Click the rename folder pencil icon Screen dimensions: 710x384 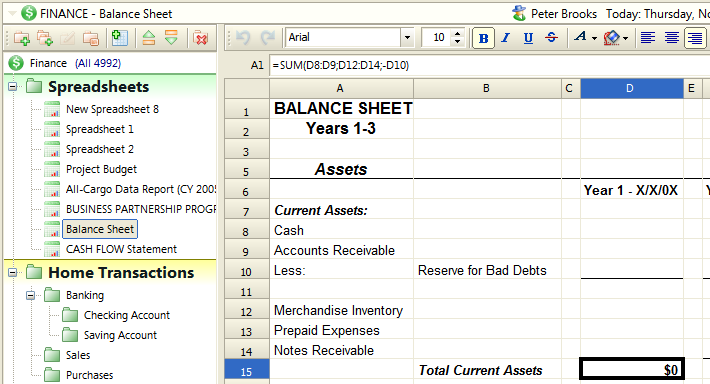tap(67, 38)
